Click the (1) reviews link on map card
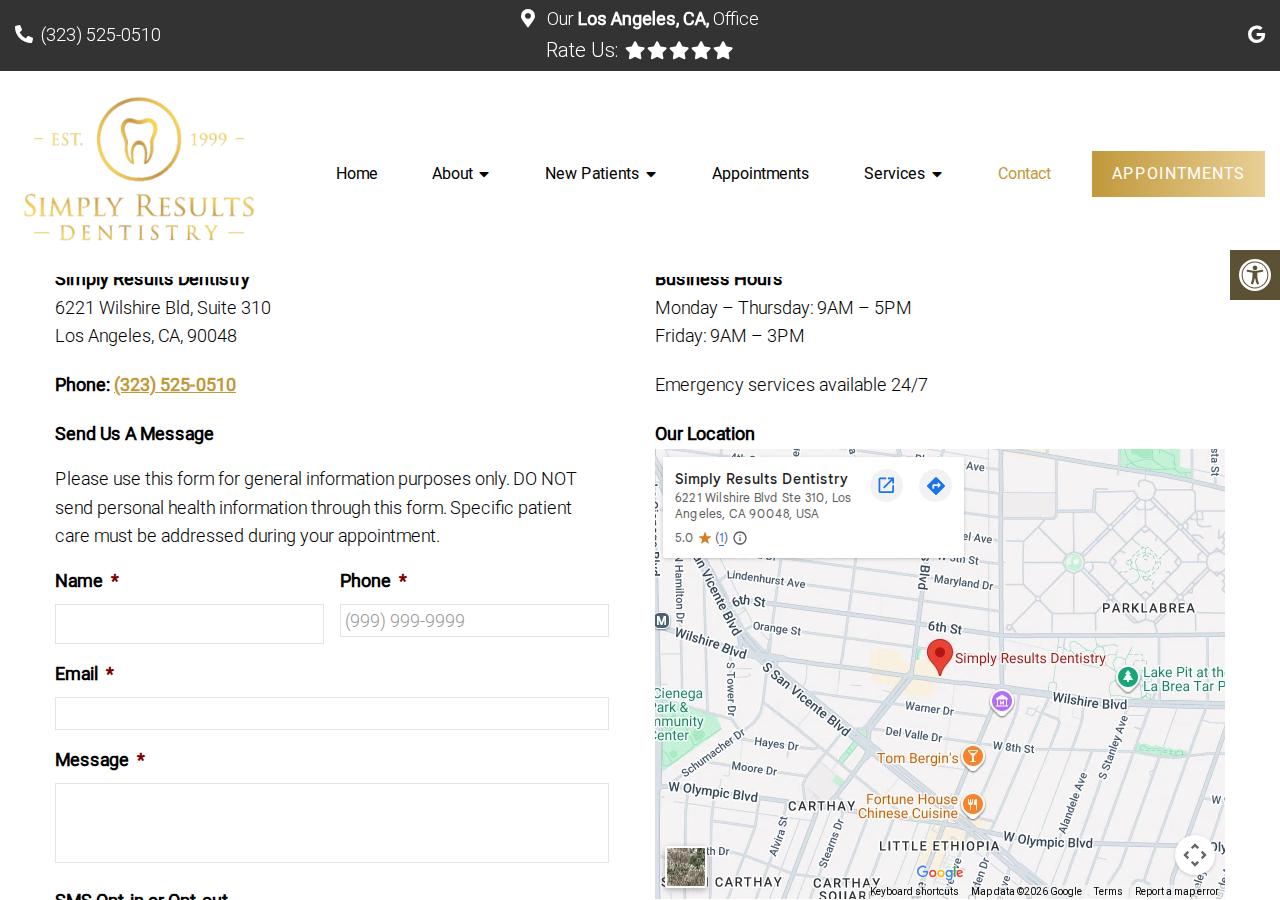The image size is (1280, 900). (x=721, y=538)
